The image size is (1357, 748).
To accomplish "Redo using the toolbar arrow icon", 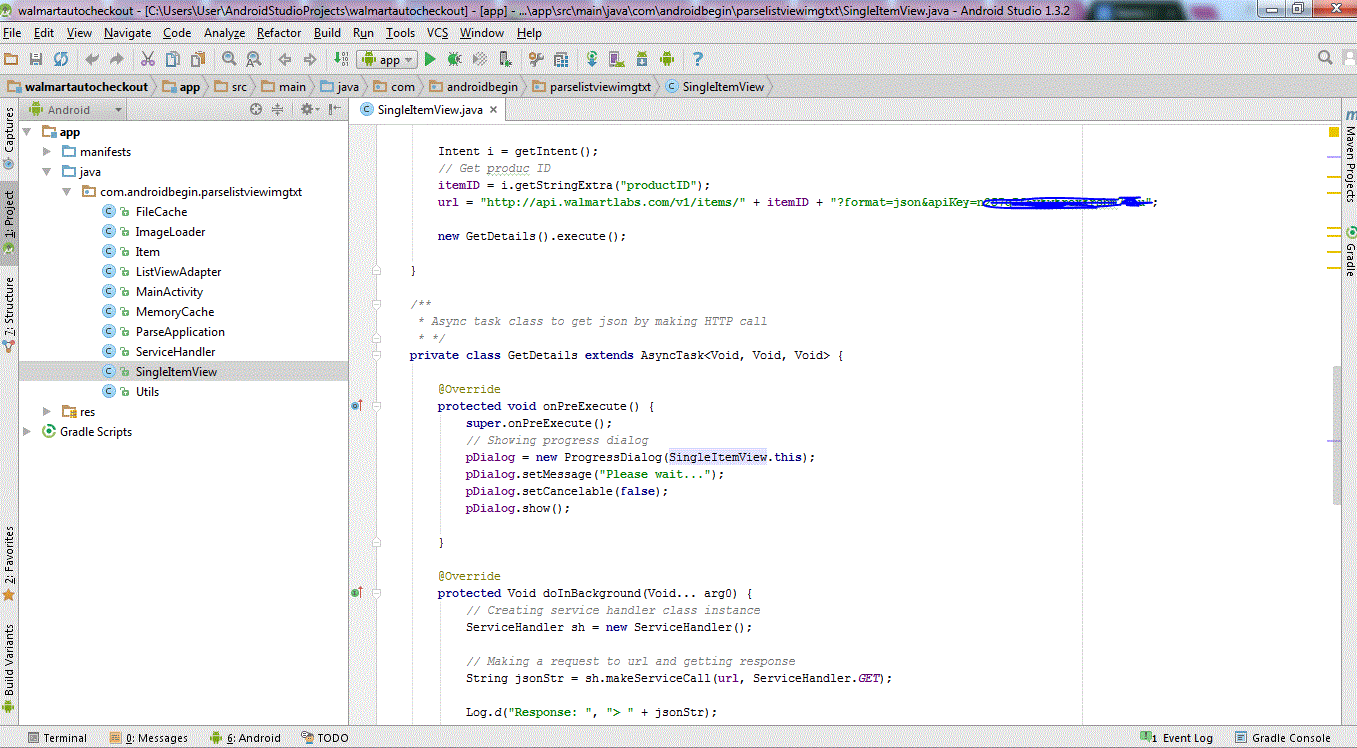I will click(x=117, y=60).
